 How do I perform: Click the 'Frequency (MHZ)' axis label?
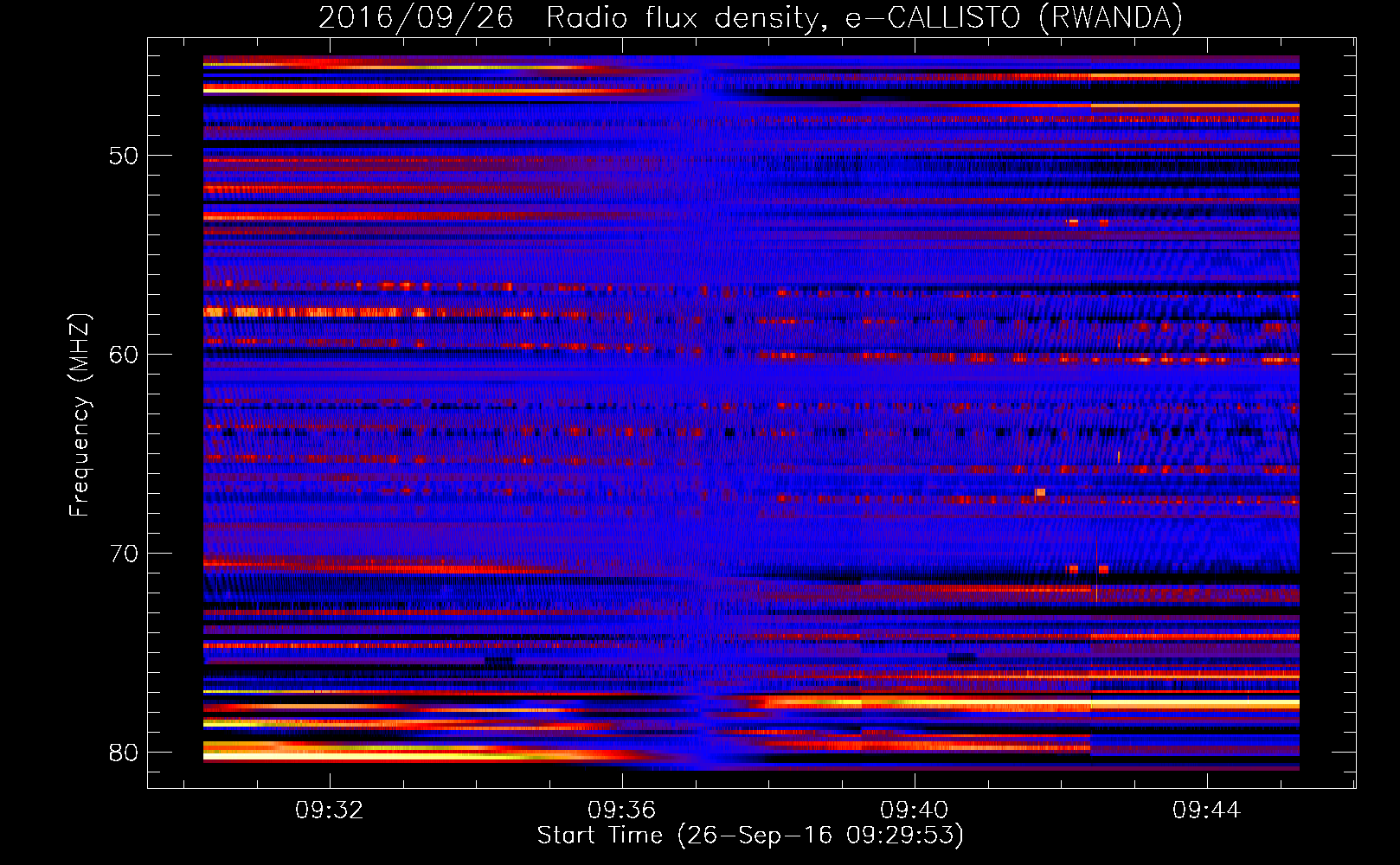click(x=80, y=414)
